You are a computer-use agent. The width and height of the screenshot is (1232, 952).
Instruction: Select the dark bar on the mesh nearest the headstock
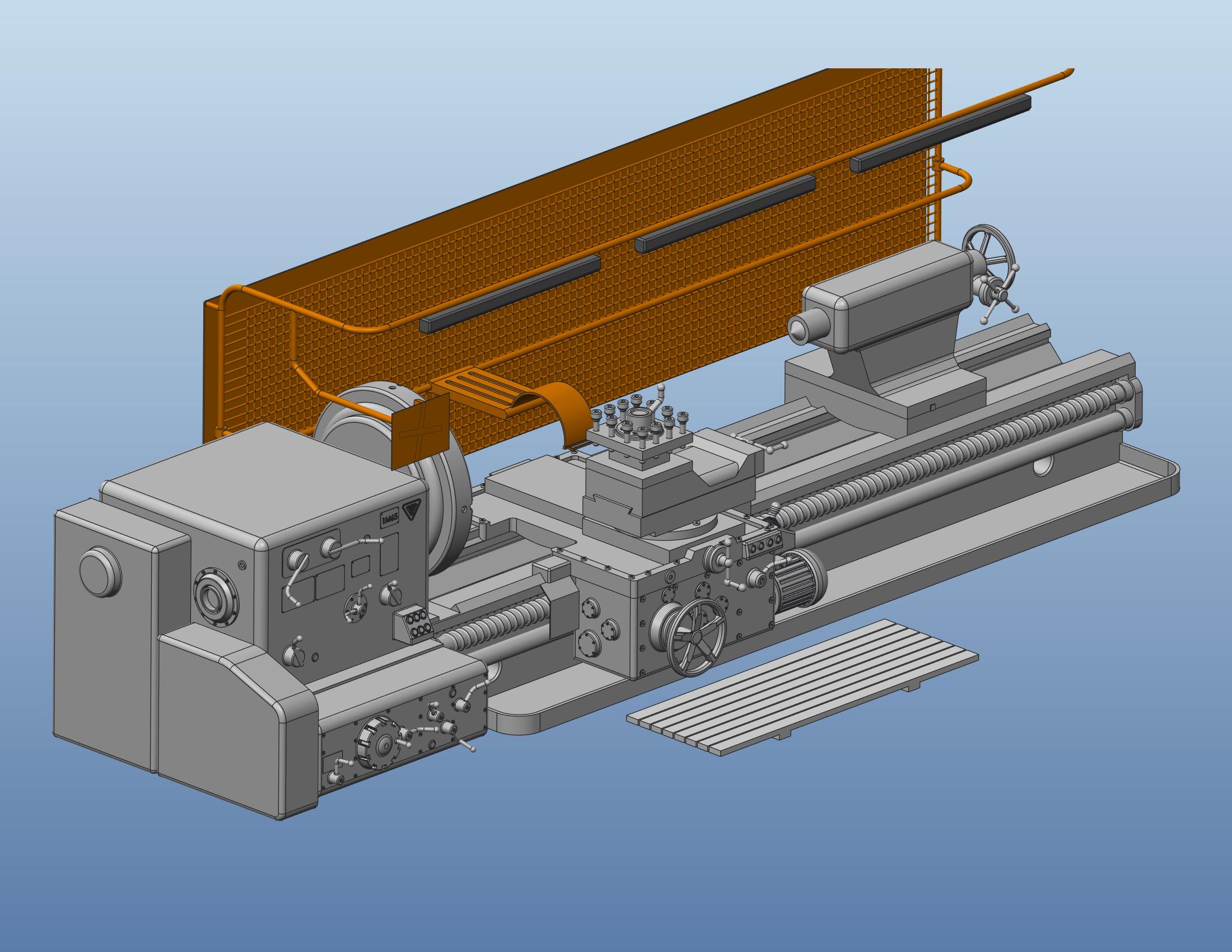point(510,295)
